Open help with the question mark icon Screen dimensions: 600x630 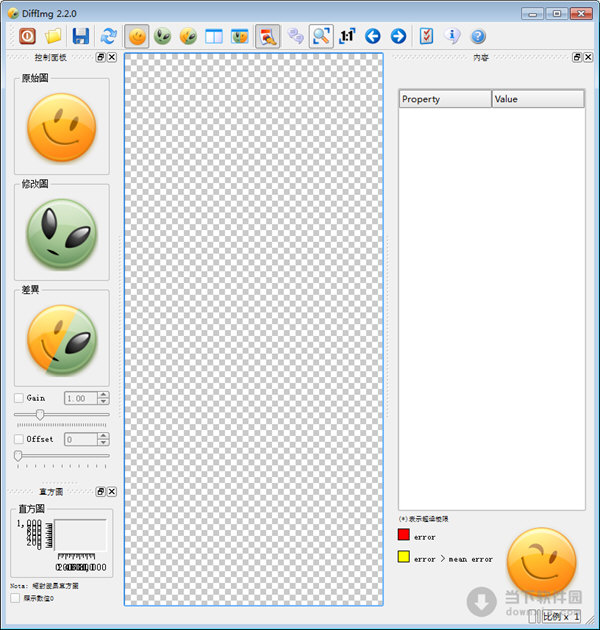tap(478, 36)
